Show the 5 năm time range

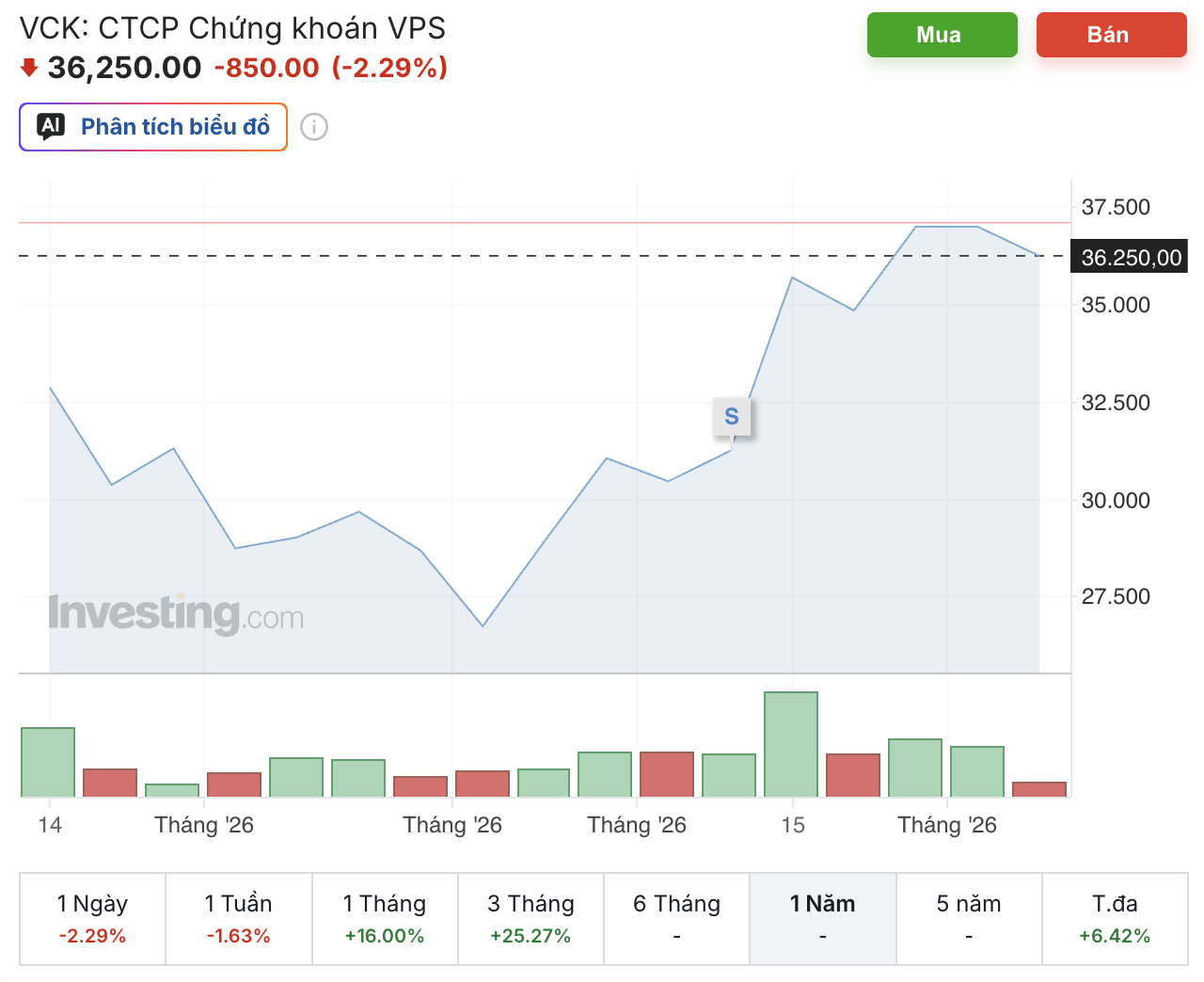pyautogui.click(x=969, y=919)
